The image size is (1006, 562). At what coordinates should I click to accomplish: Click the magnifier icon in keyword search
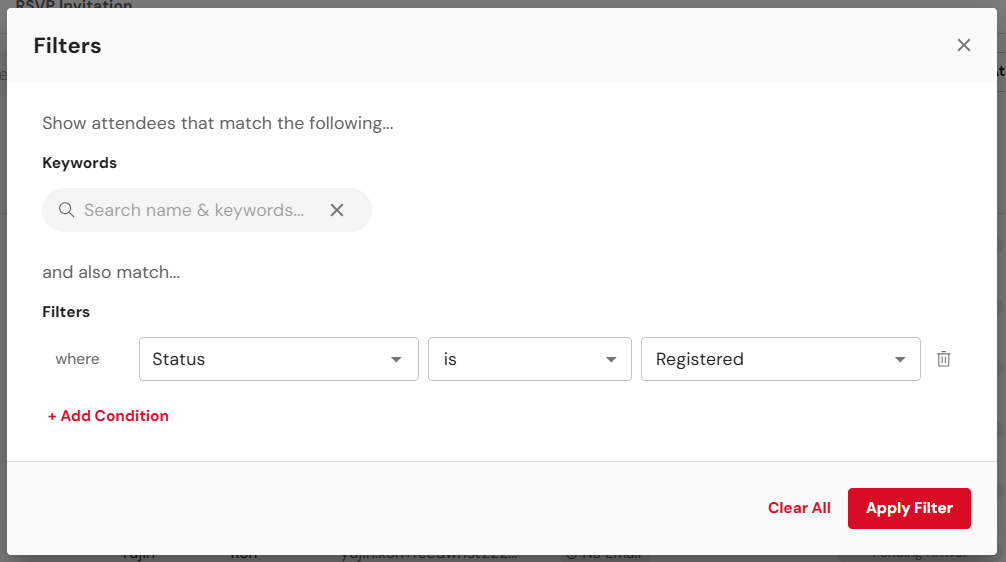(x=66, y=210)
